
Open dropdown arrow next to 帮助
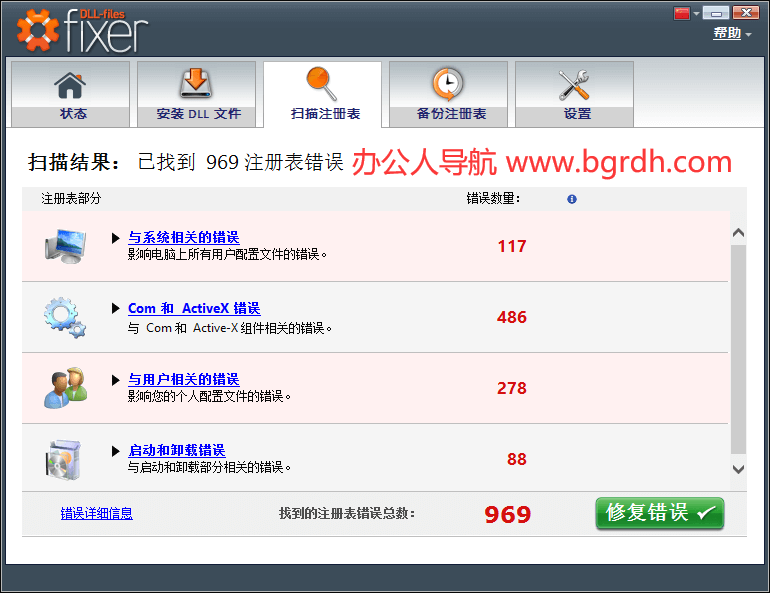pyautogui.click(x=748, y=34)
